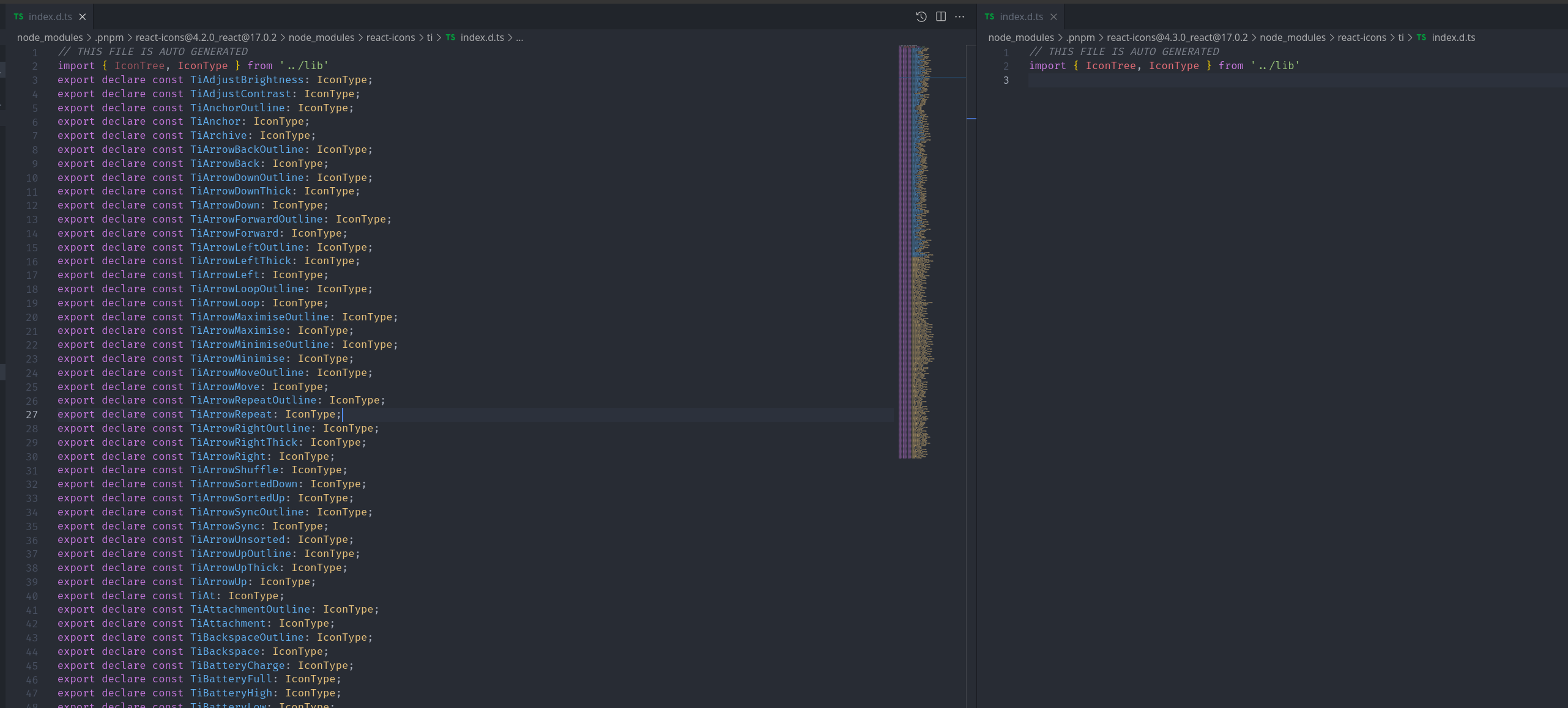Open the timeline history icon in the editor toolbar

click(921, 17)
